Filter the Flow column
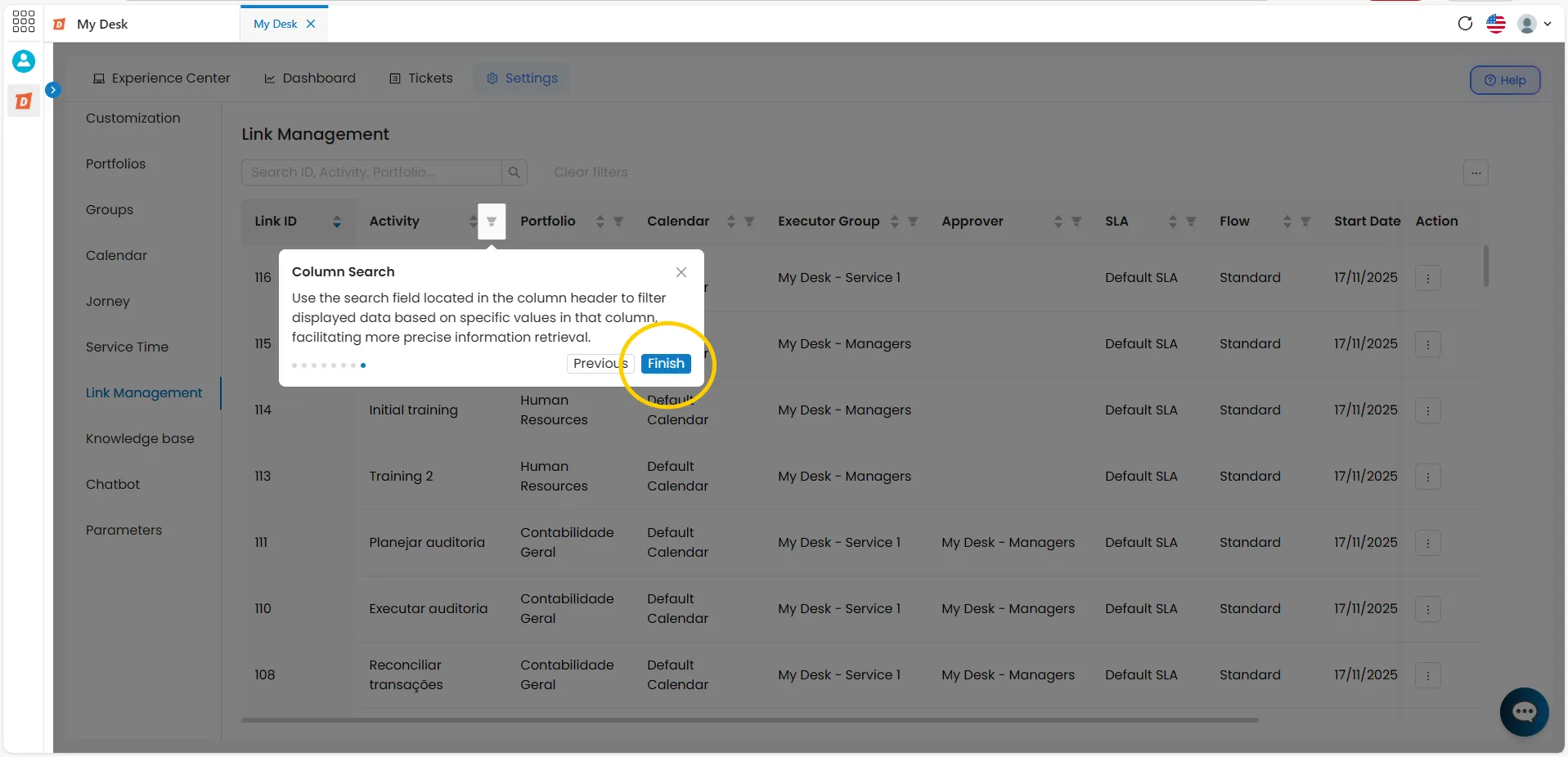 coord(1305,222)
